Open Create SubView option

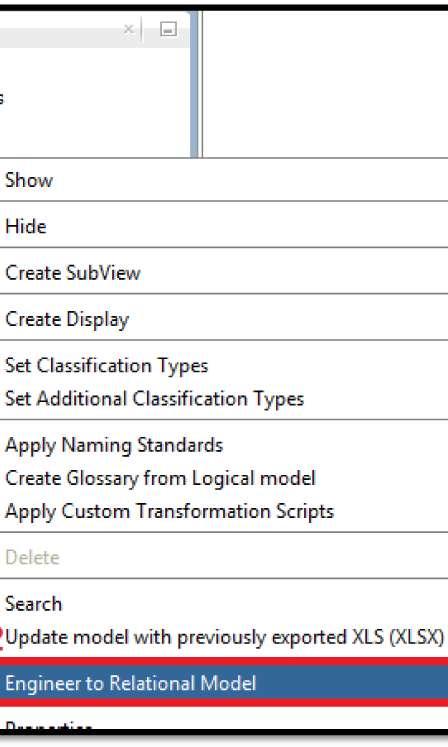224,273
